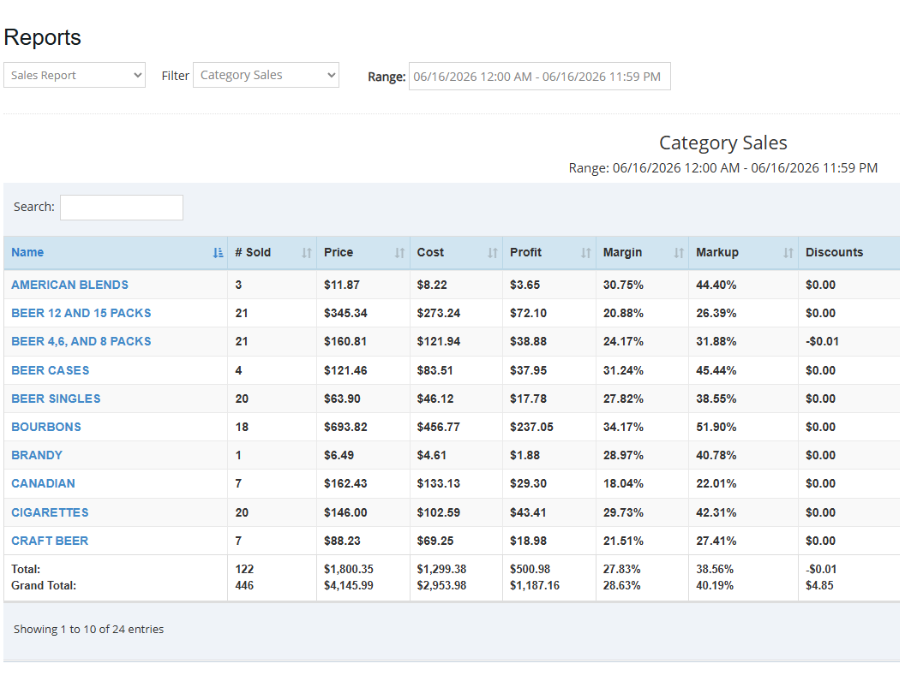900x675 pixels.
Task: Click the date Range input field
Action: click(540, 76)
